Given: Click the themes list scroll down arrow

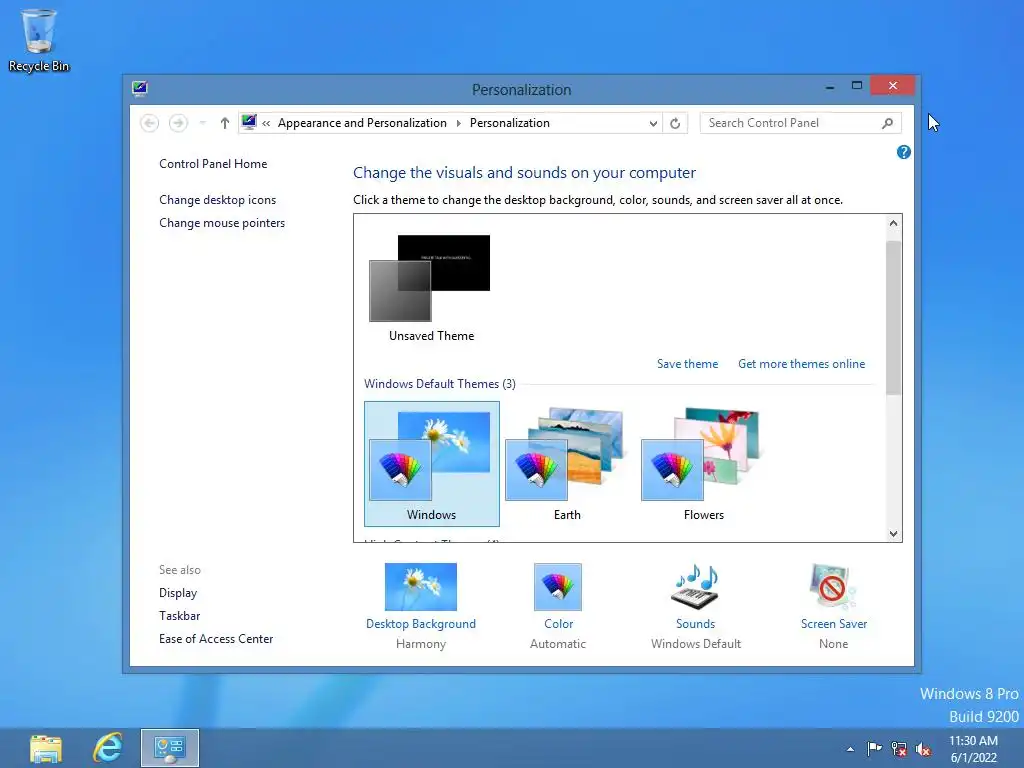Looking at the screenshot, I should pos(893,534).
